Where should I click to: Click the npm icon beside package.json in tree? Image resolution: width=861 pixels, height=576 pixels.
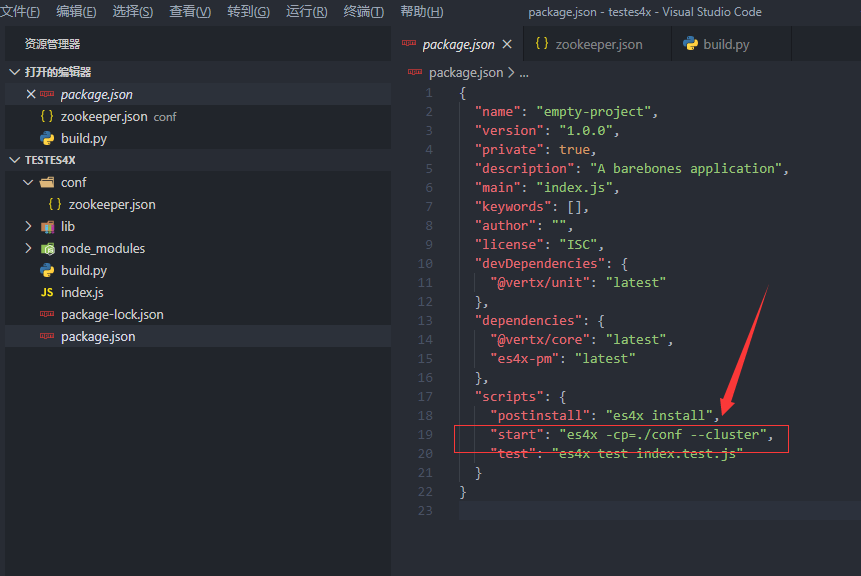(47, 336)
